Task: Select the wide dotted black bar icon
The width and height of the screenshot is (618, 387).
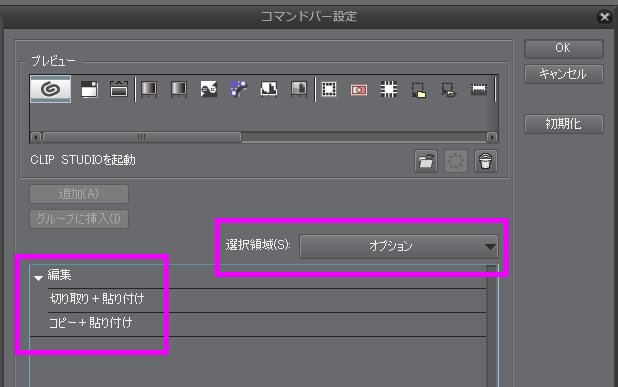Action: (479, 89)
